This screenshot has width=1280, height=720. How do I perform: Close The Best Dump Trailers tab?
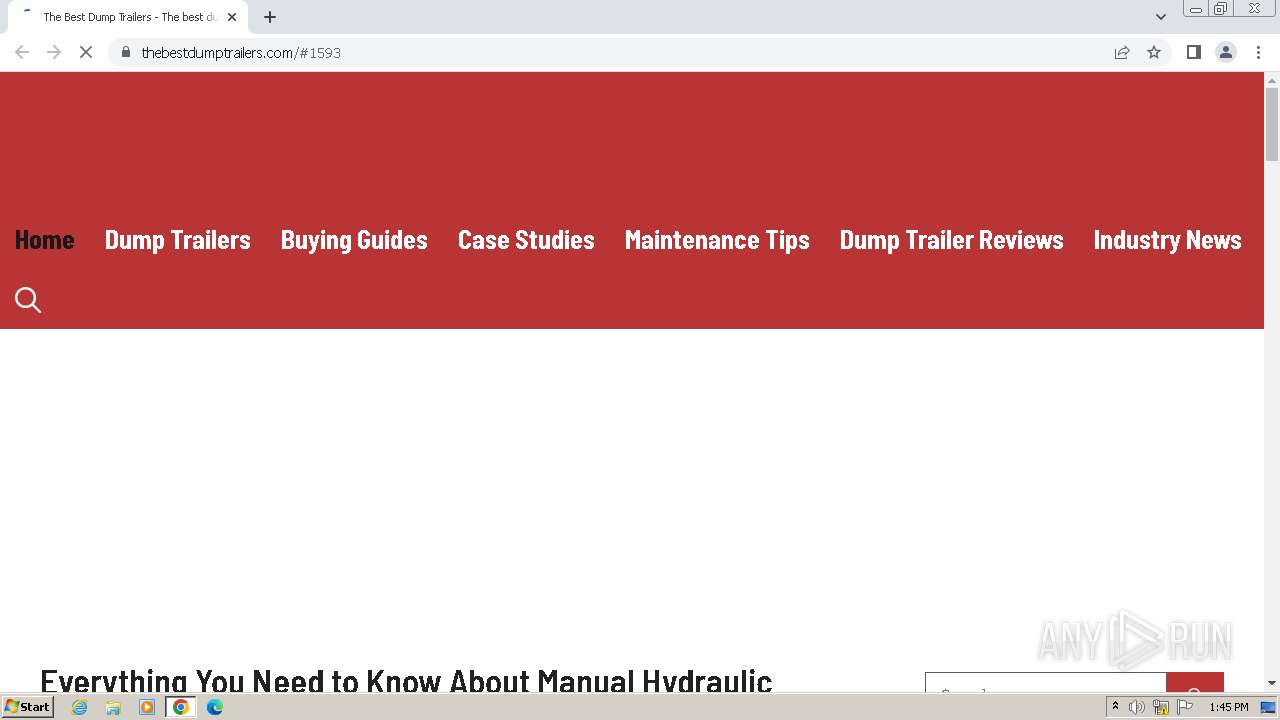232,17
